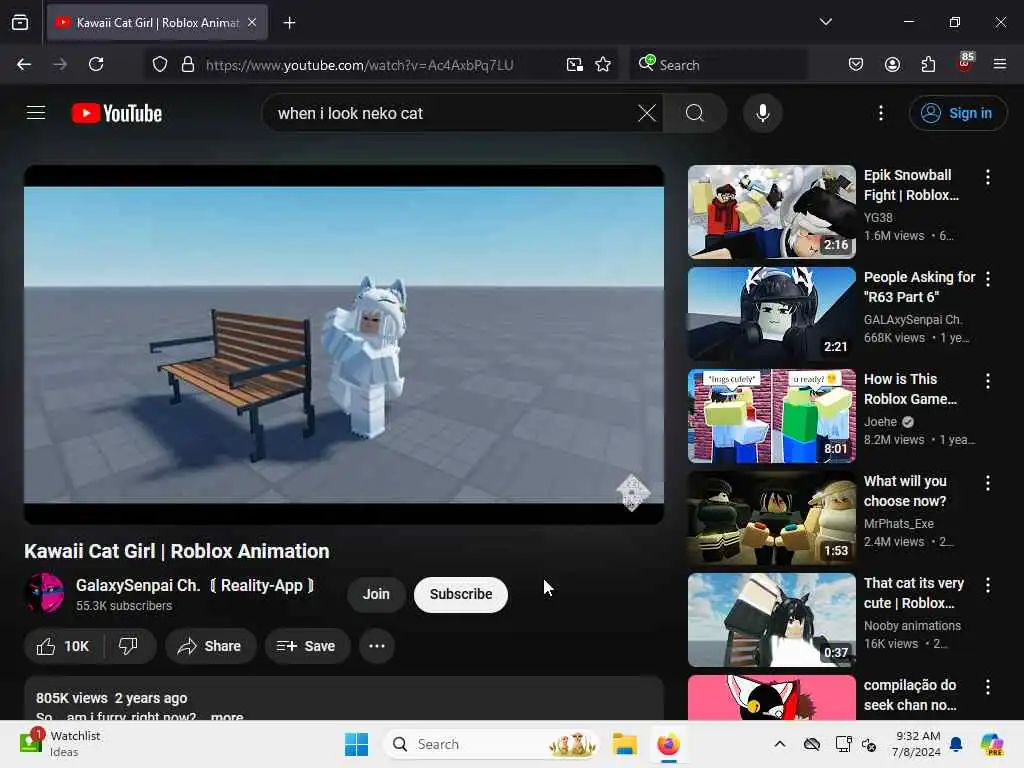The width and height of the screenshot is (1024, 768).
Task: List all tabs dropdown arrow
Action: pos(825,22)
